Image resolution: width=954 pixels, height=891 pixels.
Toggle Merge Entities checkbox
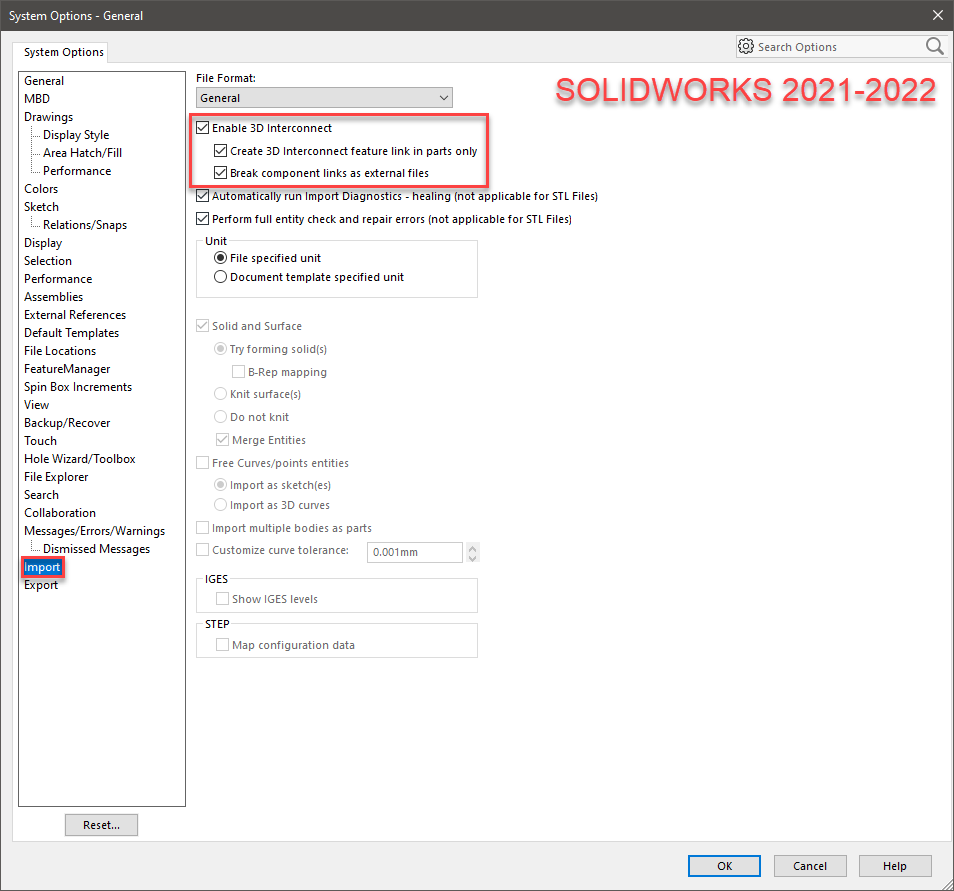point(223,439)
